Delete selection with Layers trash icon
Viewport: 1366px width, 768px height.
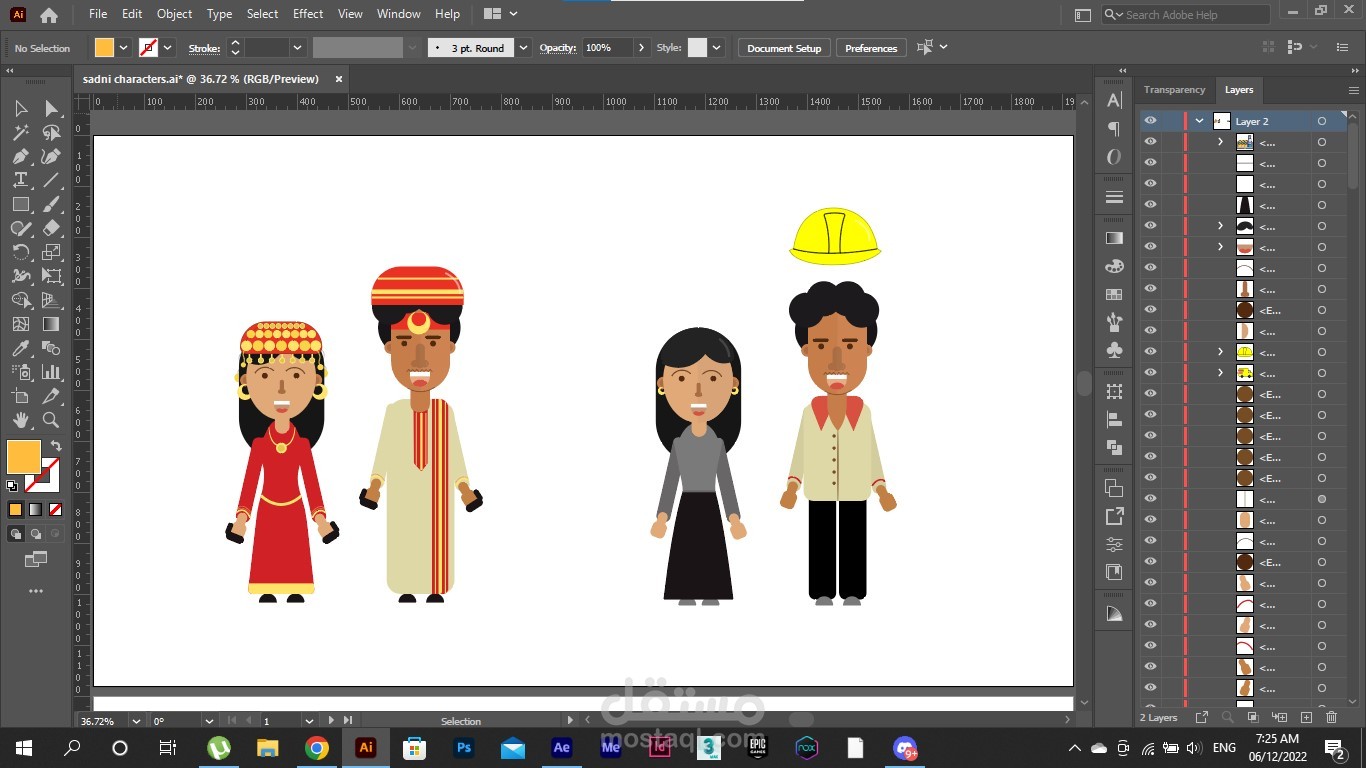(x=1331, y=717)
